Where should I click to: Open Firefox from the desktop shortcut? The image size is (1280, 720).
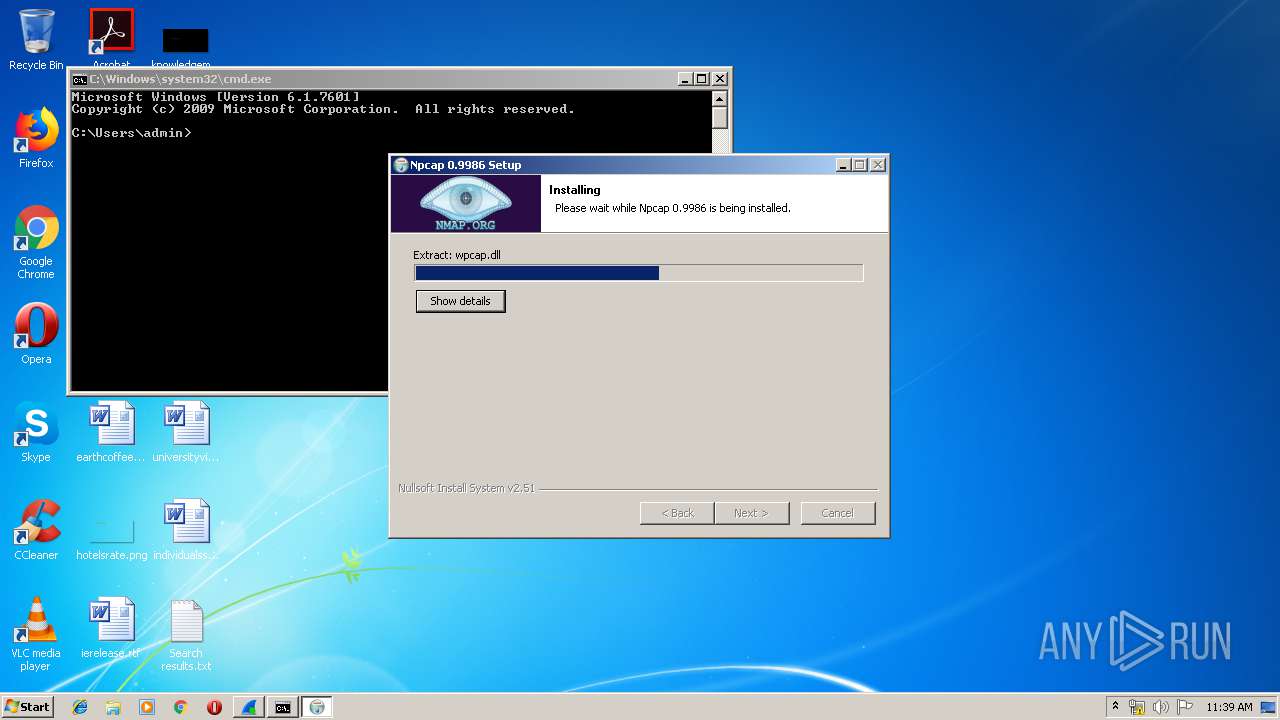tap(36, 138)
